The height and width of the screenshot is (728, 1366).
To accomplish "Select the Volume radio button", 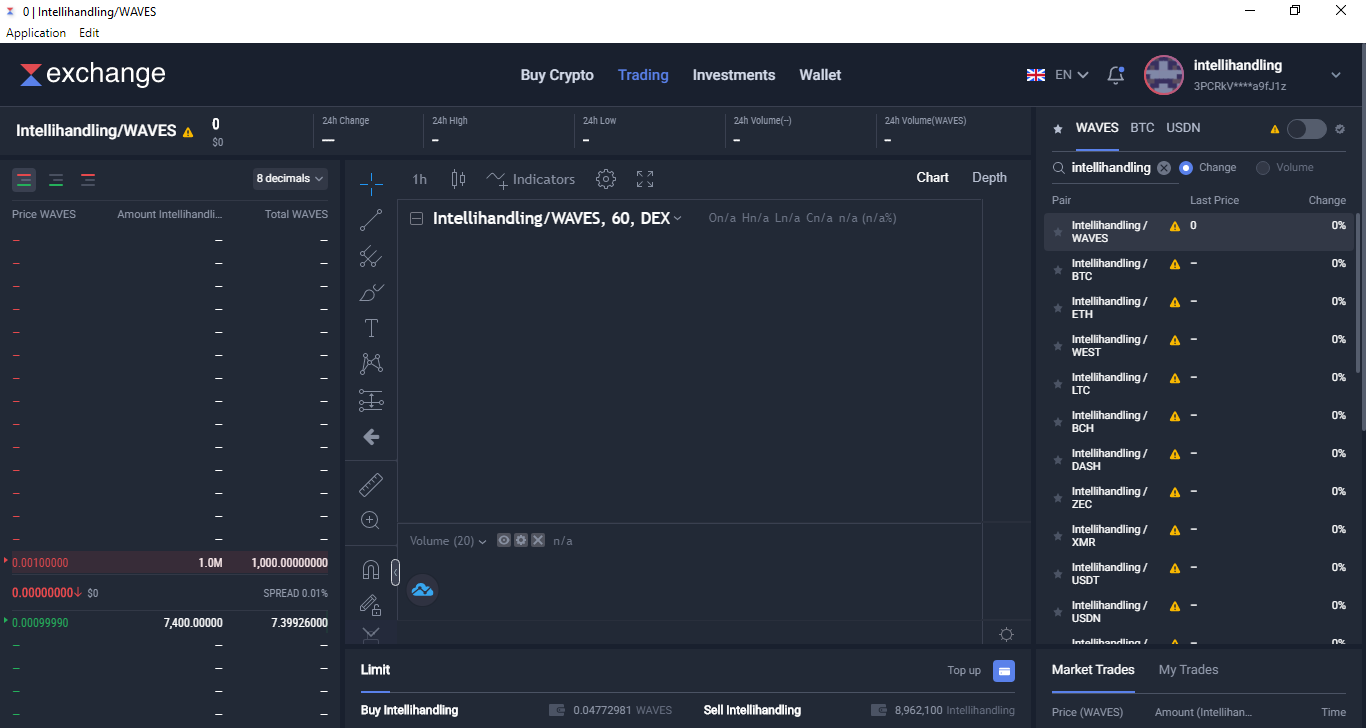I will click(x=1263, y=168).
